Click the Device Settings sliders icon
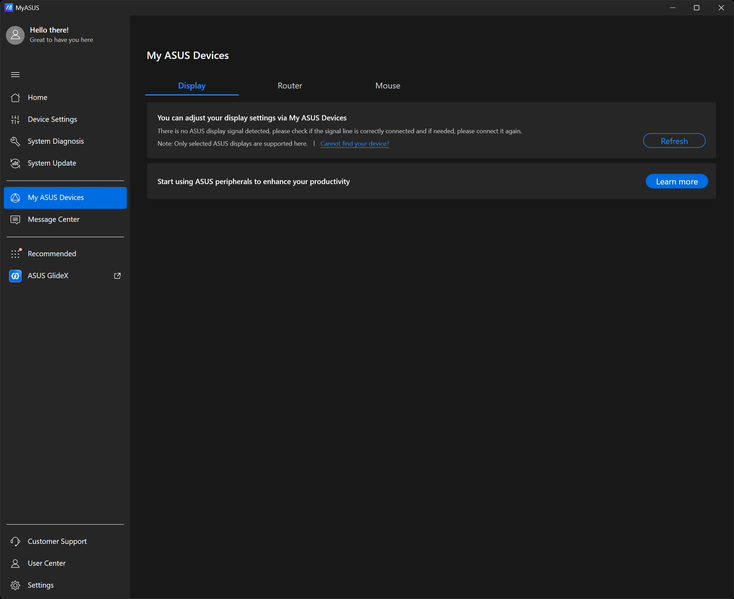Image resolution: width=734 pixels, height=599 pixels. point(15,119)
